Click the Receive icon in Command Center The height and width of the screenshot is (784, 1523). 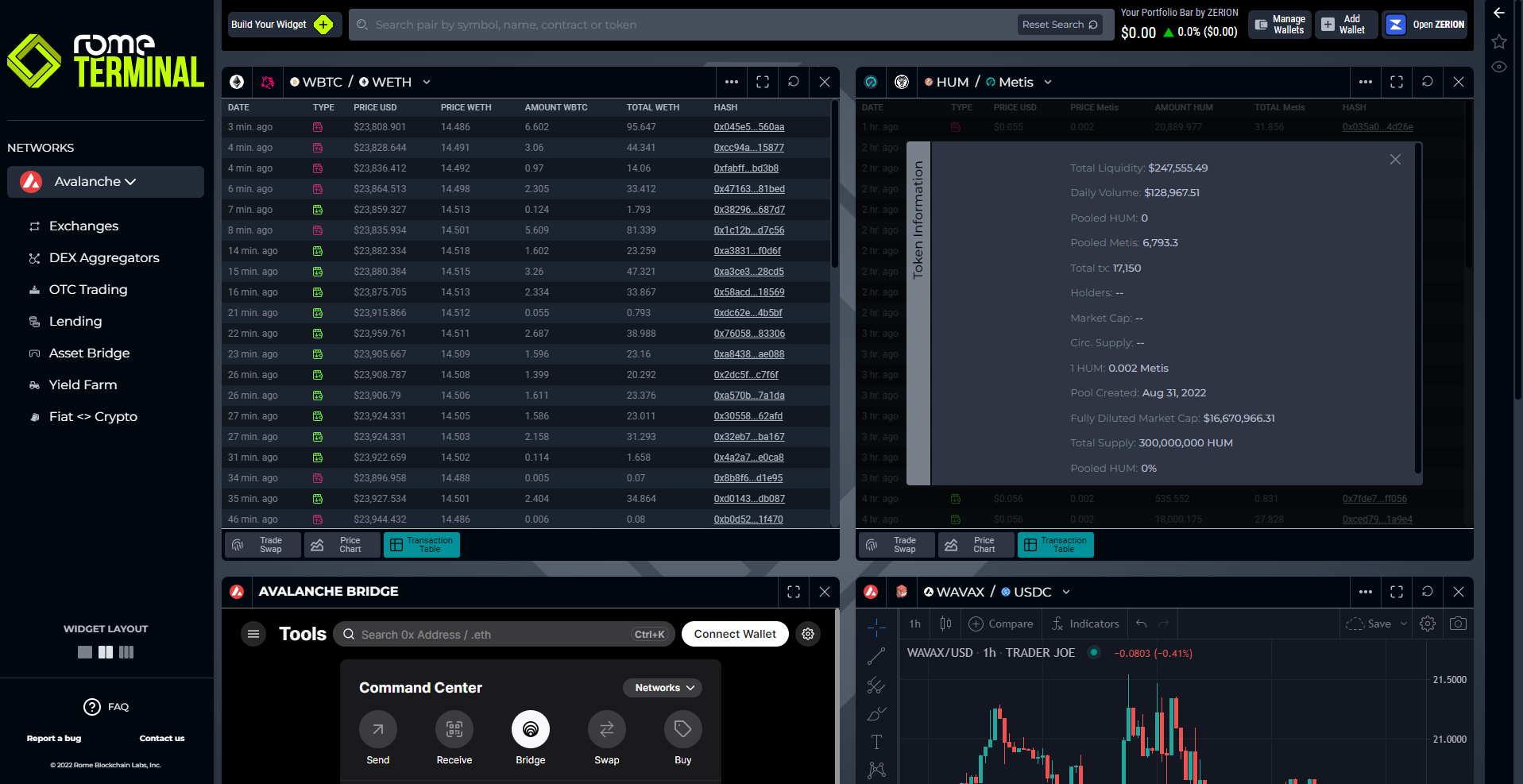tap(454, 729)
